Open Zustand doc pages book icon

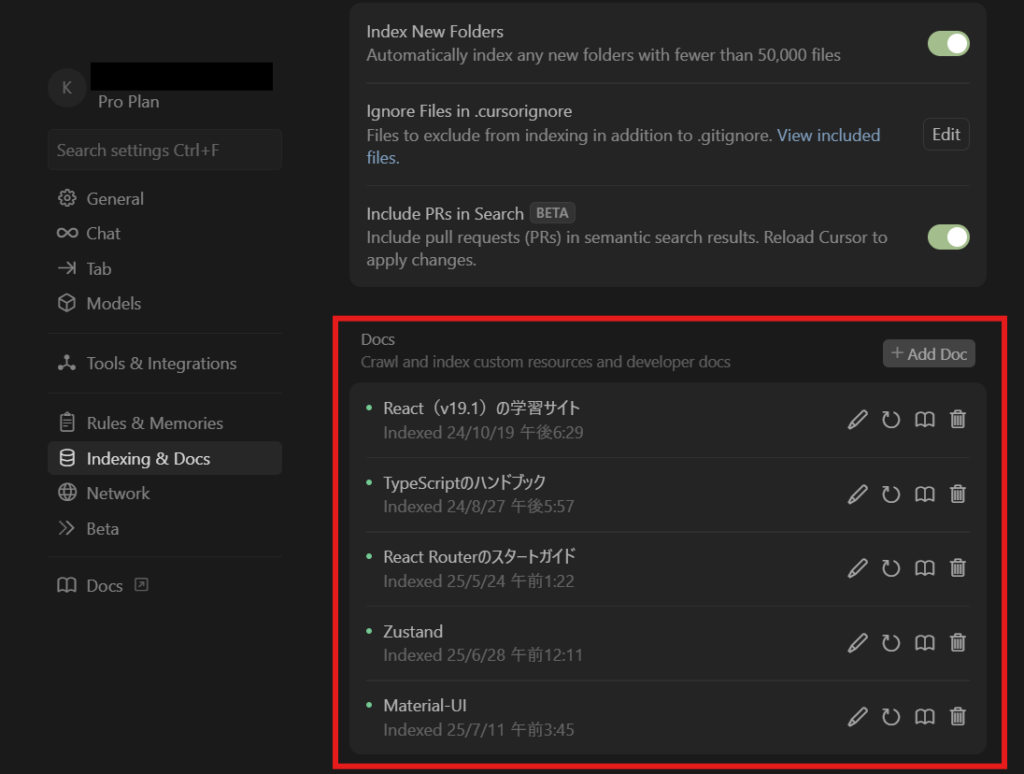(x=925, y=643)
